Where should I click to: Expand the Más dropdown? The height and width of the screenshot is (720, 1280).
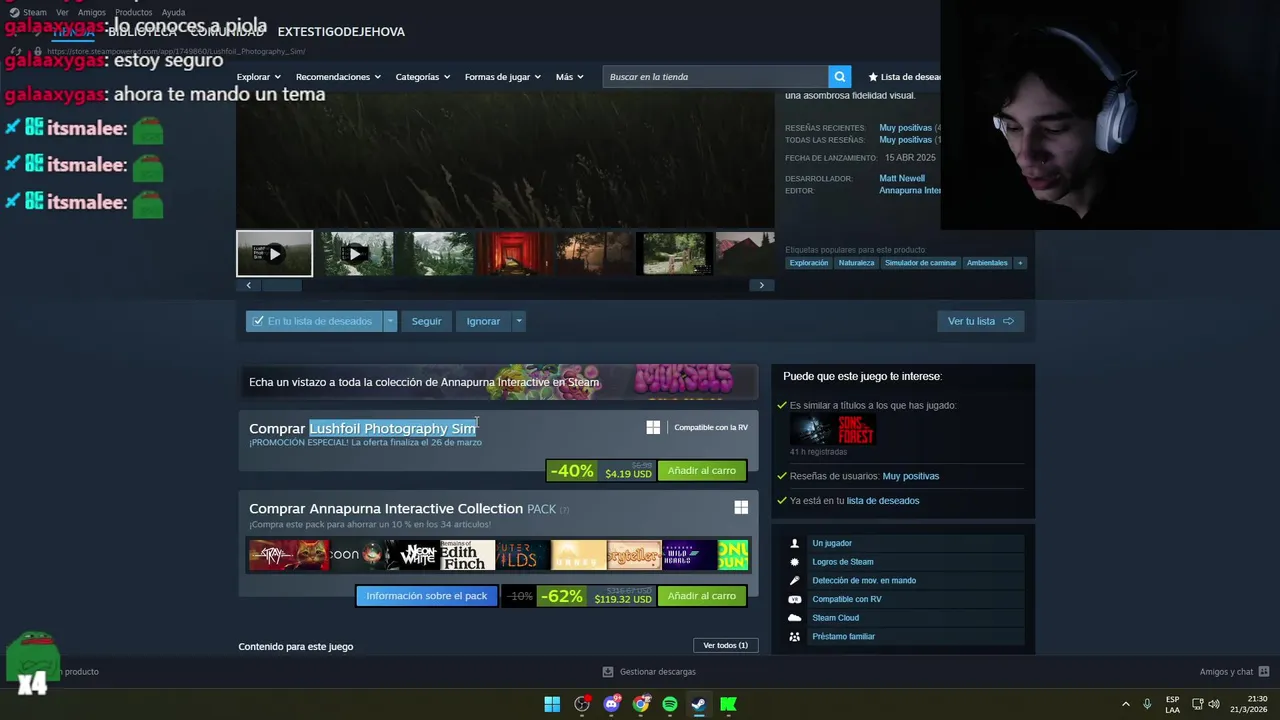[x=569, y=77]
